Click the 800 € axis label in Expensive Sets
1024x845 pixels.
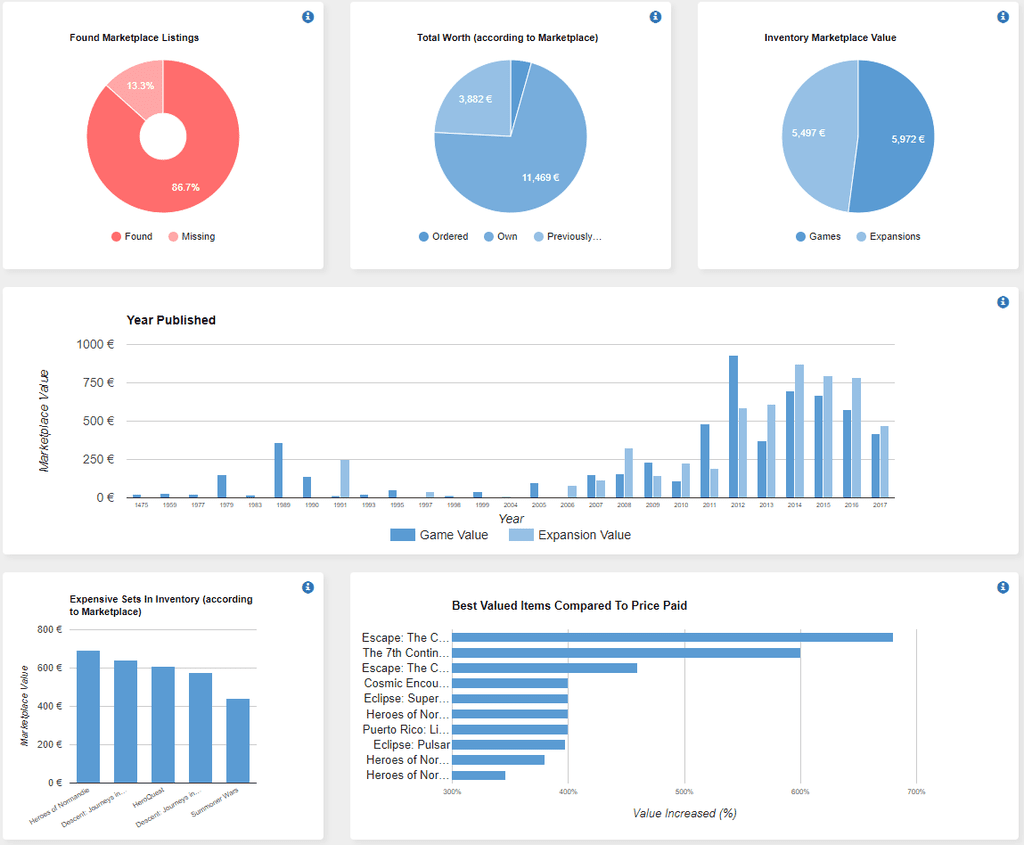tap(50, 630)
